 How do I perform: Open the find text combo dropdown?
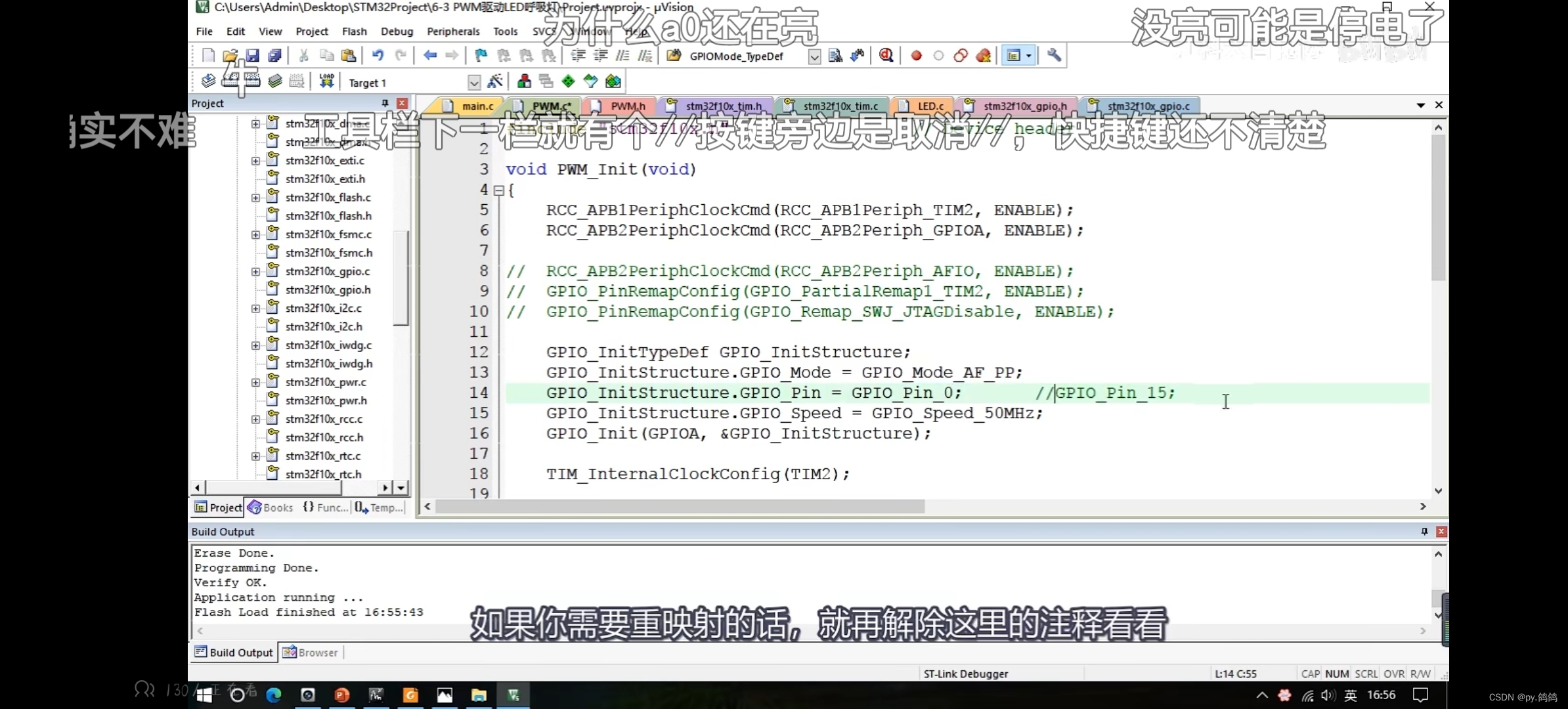[x=814, y=56]
